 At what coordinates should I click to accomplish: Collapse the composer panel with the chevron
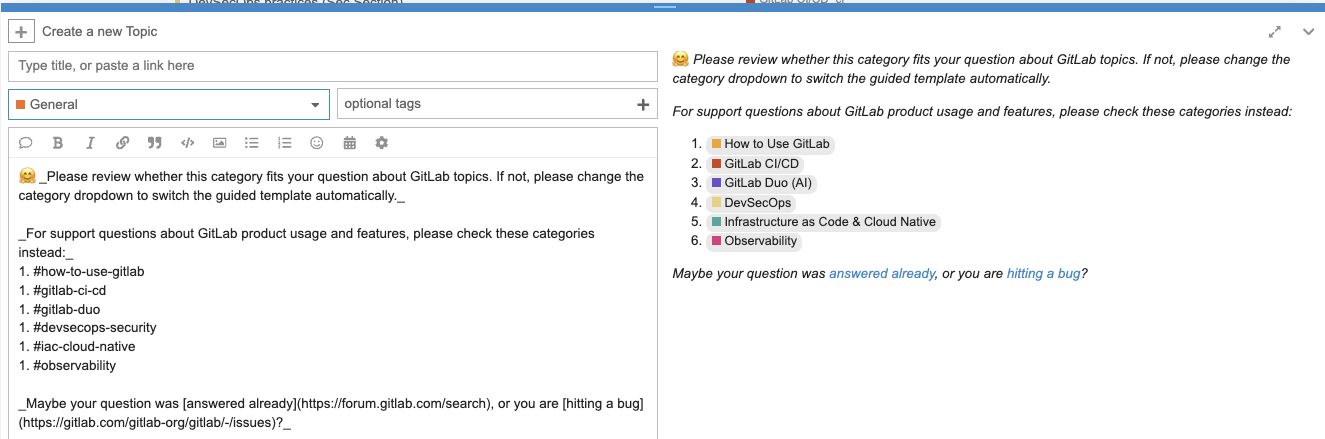click(x=1308, y=32)
